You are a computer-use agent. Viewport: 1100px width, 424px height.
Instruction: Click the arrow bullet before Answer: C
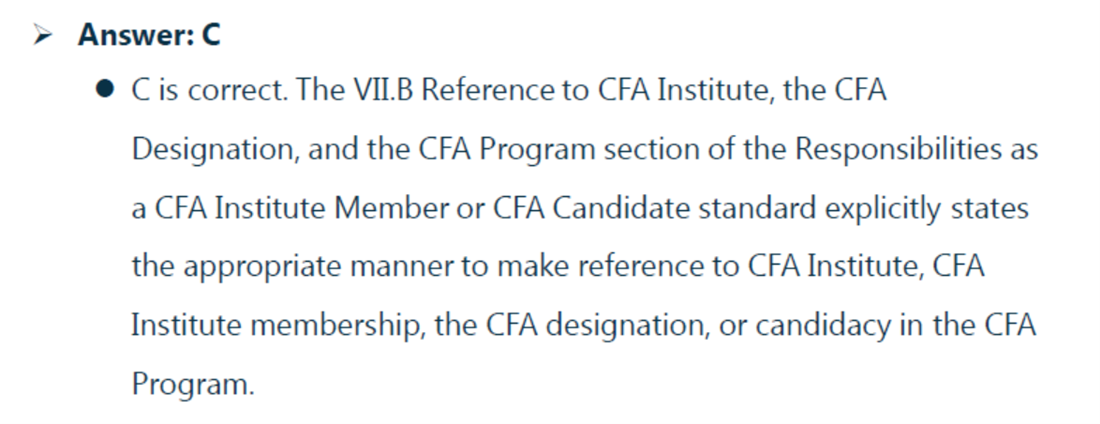click(x=42, y=36)
